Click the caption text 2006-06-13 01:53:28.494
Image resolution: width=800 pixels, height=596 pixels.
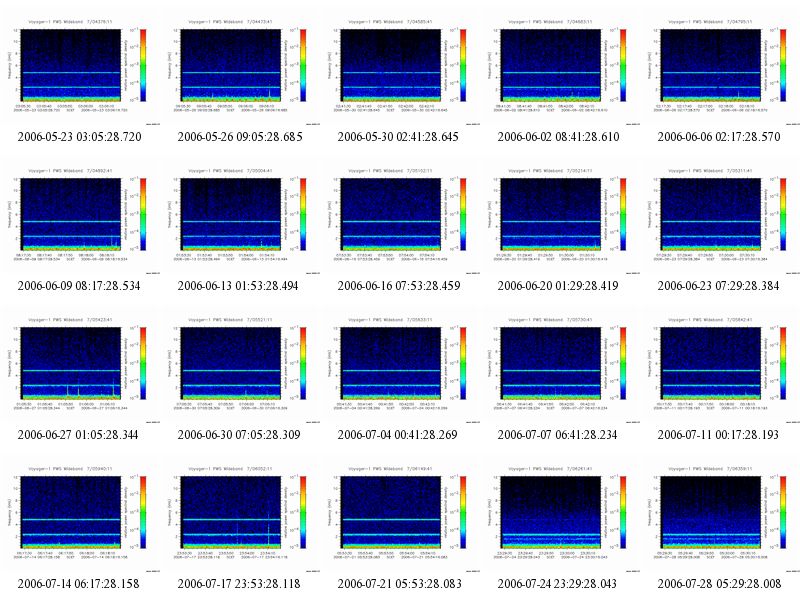coord(238,286)
